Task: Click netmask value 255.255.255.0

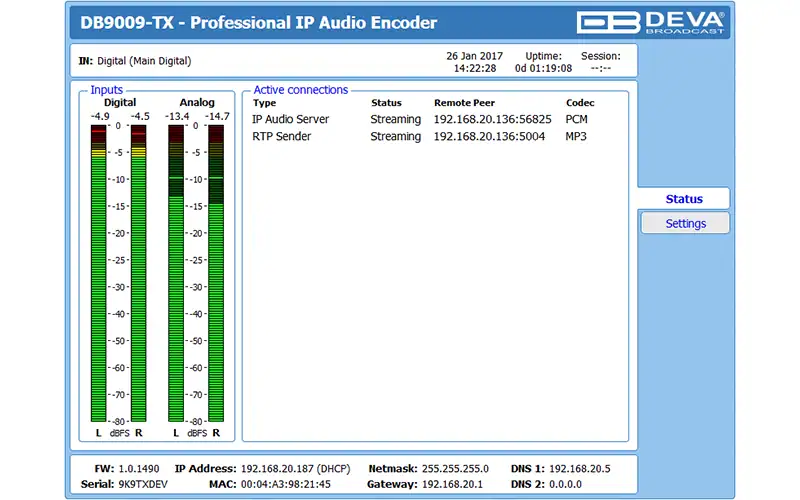Action: tap(455, 469)
